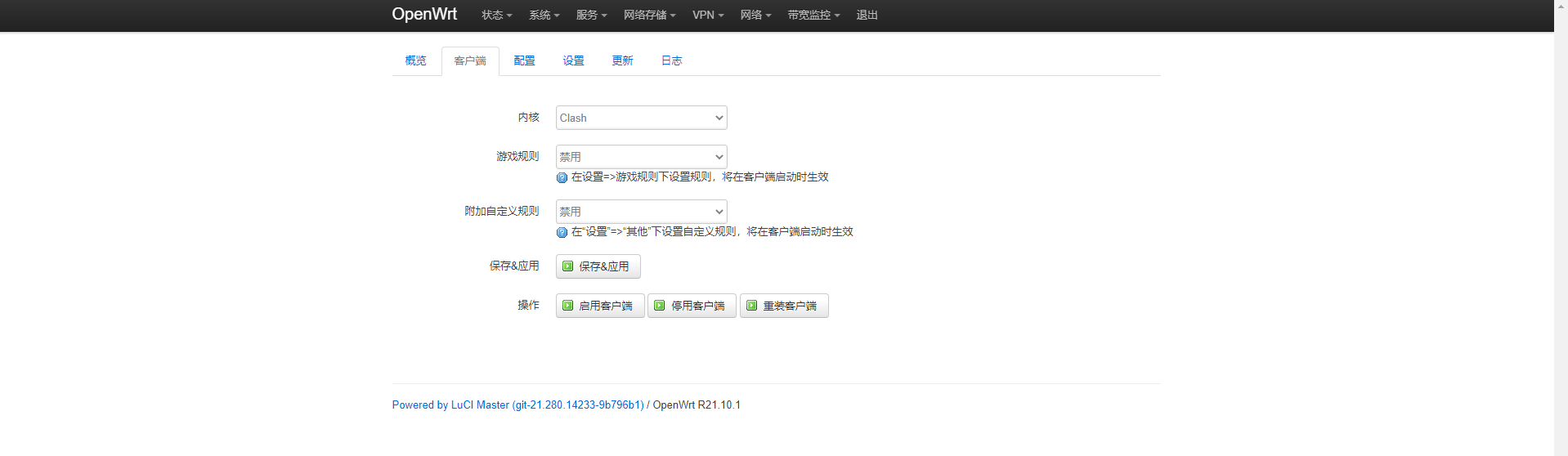Open the 网络存储 menu
Image resolution: width=1568 pixels, height=456 pixels.
click(650, 16)
